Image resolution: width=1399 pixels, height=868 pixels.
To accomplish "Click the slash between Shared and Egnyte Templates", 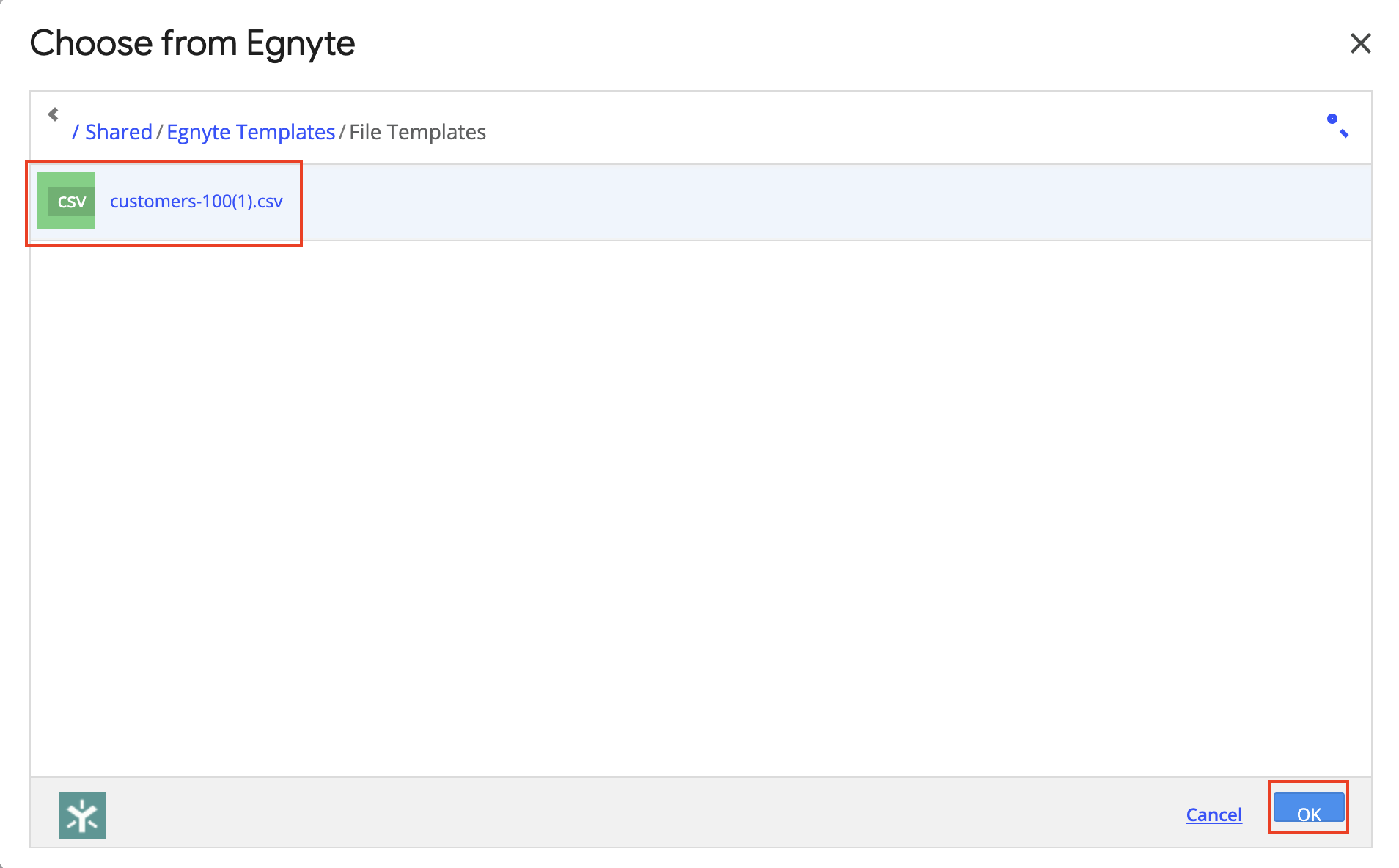I will [x=160, y=132].
